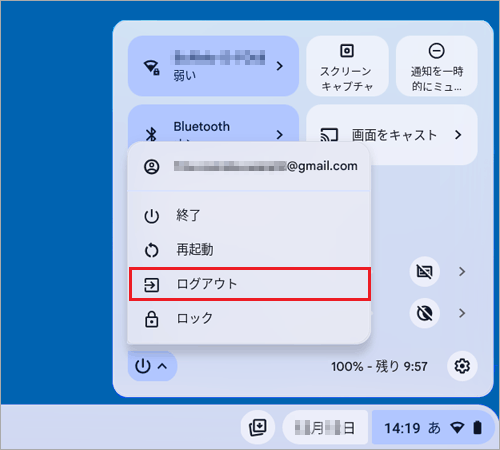Open Settings with the gear icon
500x450 pixels.
click(x=462, y=366)
